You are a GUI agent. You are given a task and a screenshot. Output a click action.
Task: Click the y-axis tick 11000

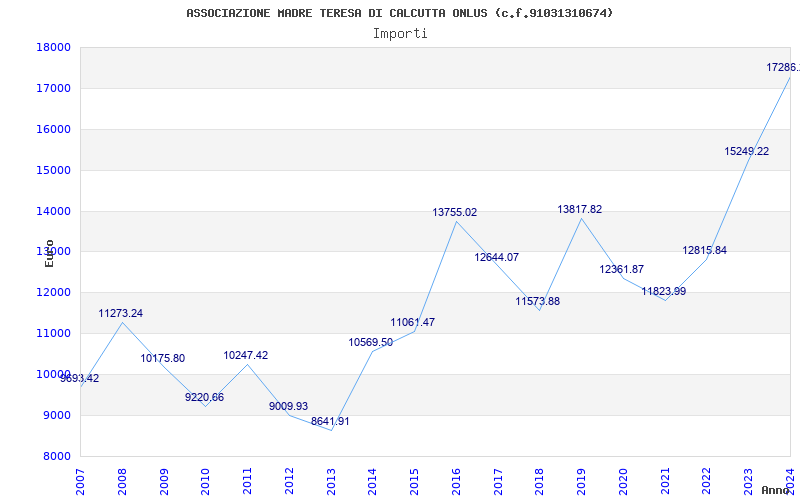click(x=53, y=333)
